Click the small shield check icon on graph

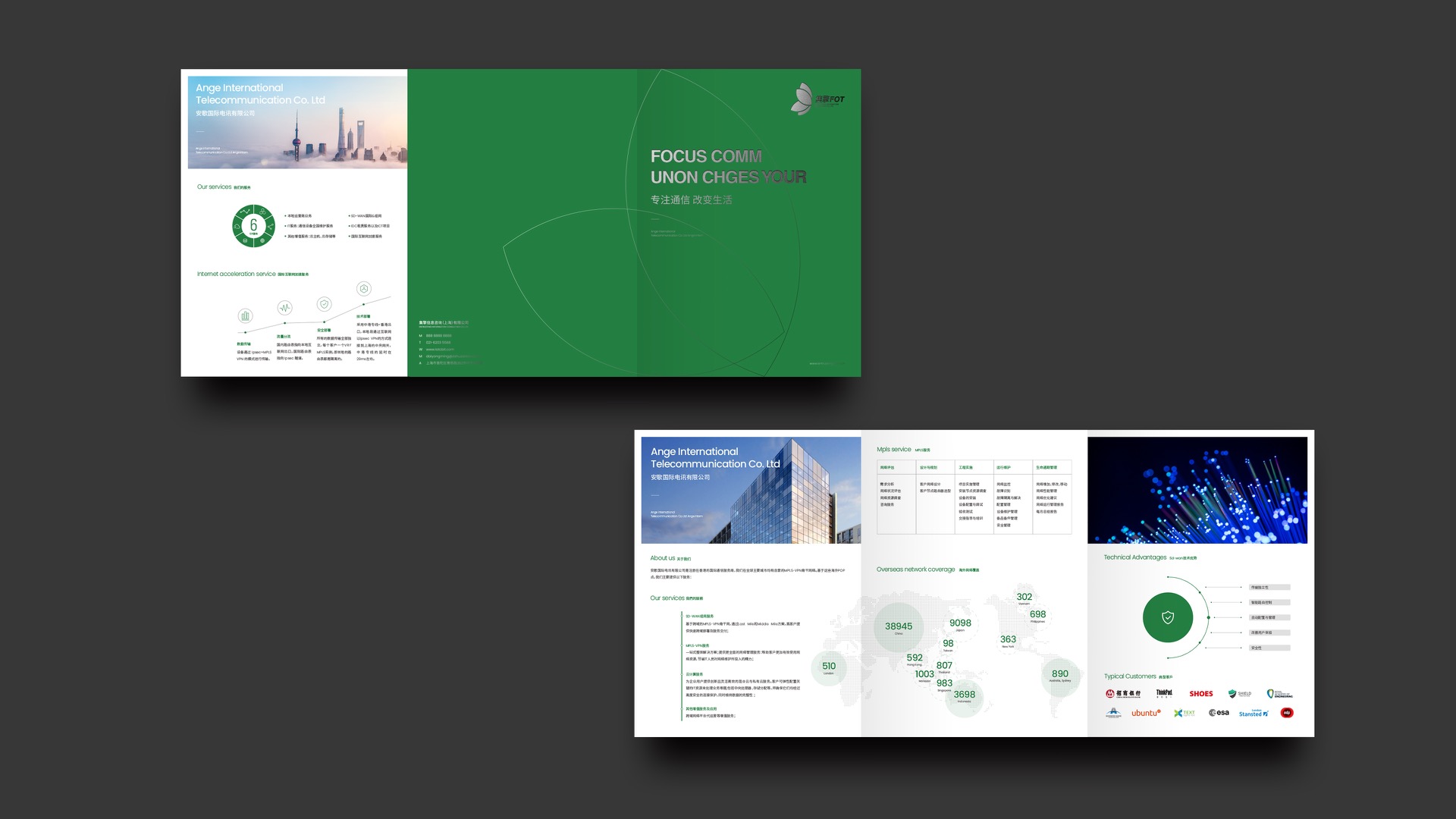point(324,304)
